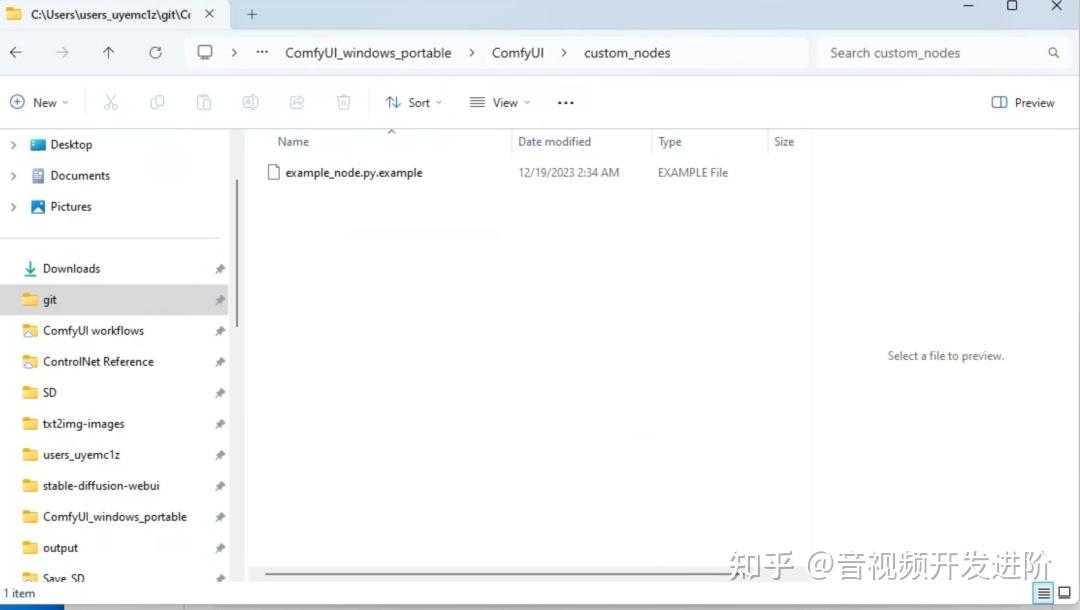Open the See more ellipsis menu

coord(565,101)
